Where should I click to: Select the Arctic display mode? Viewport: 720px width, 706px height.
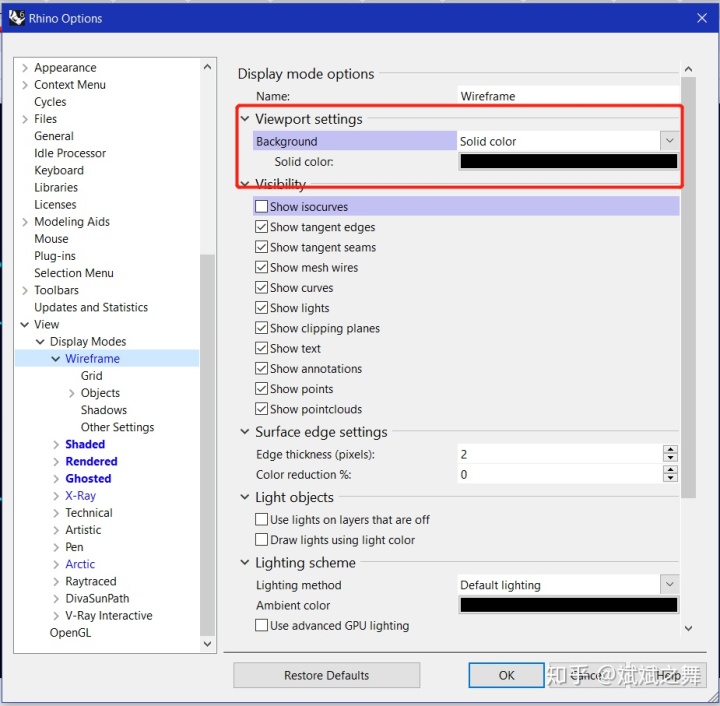pos(80,564)
